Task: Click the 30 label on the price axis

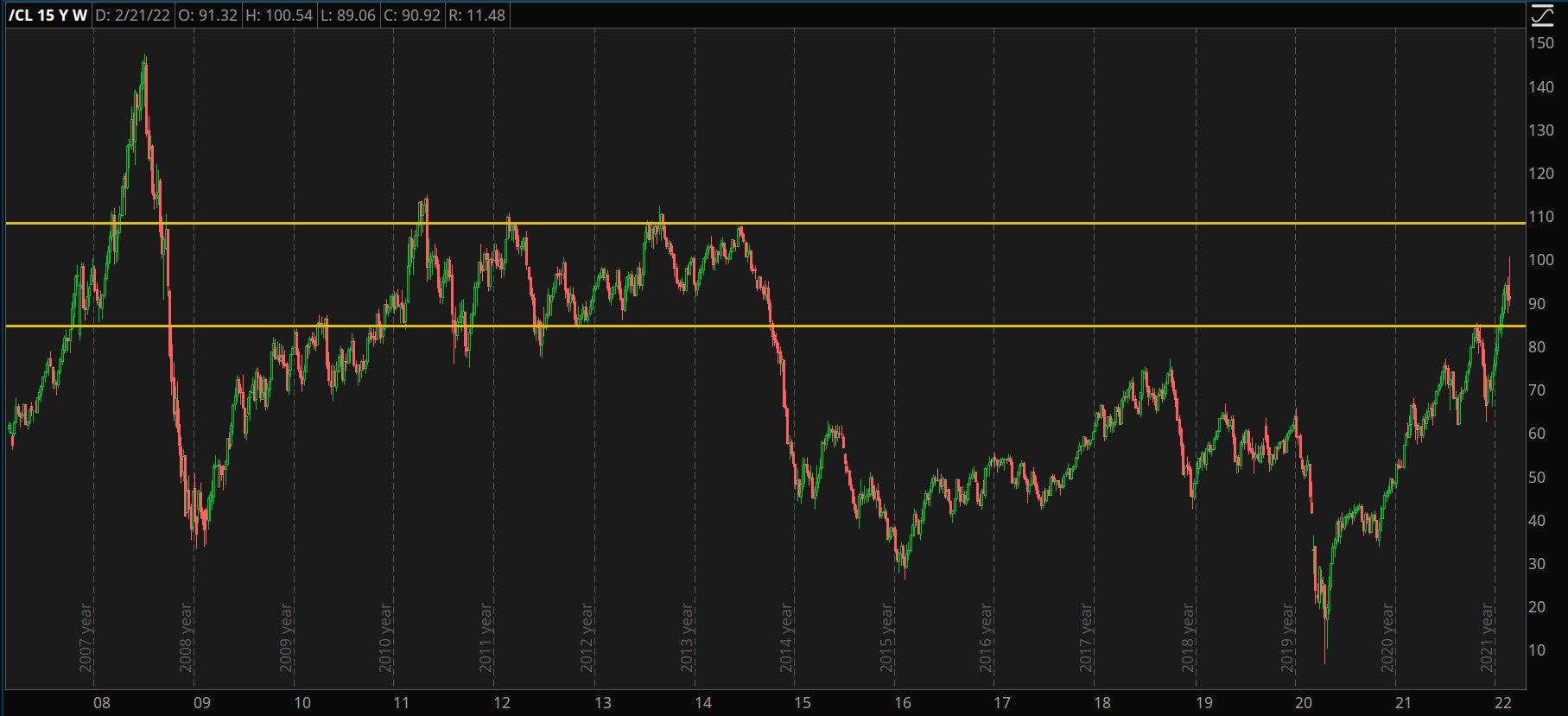Action: pyautogui.click(x=1536, y=563)
